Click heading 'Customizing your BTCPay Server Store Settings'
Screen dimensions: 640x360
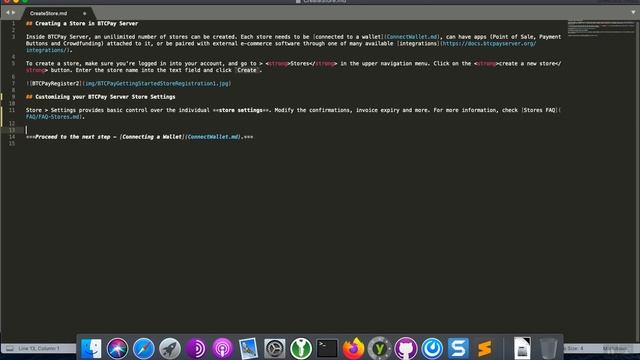coord(105,97)
